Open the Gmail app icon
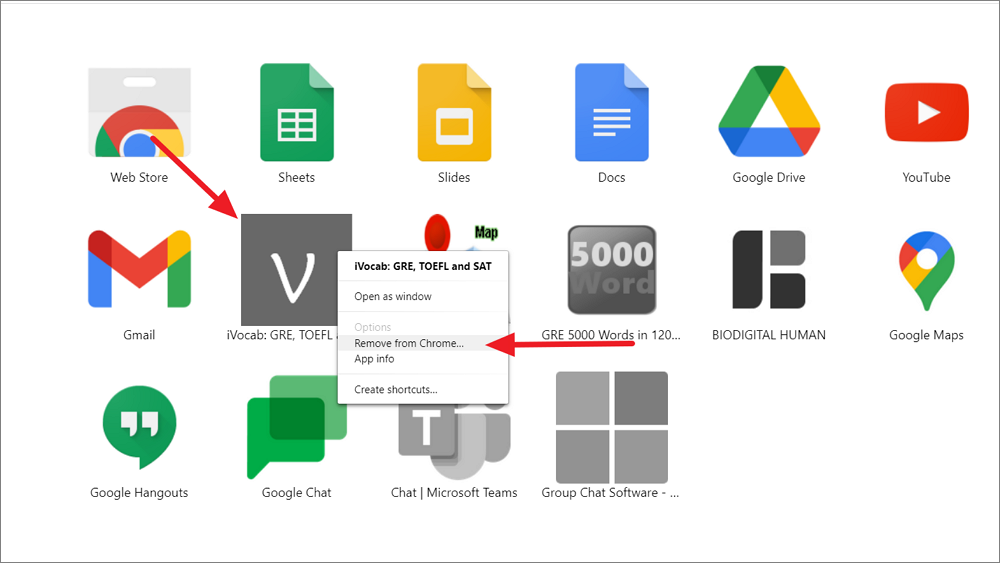This screenshot has height=563, width=1000. tap(139, 269)
